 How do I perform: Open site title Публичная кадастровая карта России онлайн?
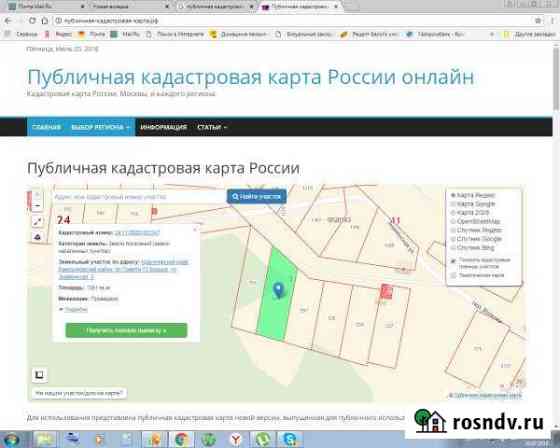pos(250,77)
